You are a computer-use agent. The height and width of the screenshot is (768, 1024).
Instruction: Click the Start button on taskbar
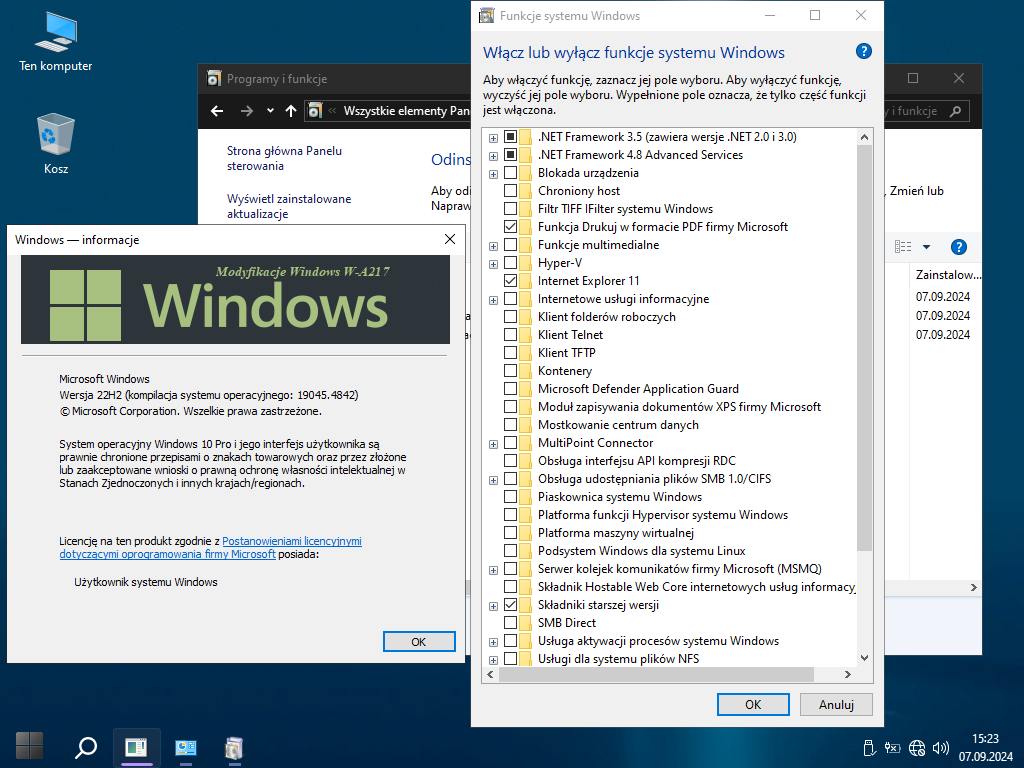point(30,745)
